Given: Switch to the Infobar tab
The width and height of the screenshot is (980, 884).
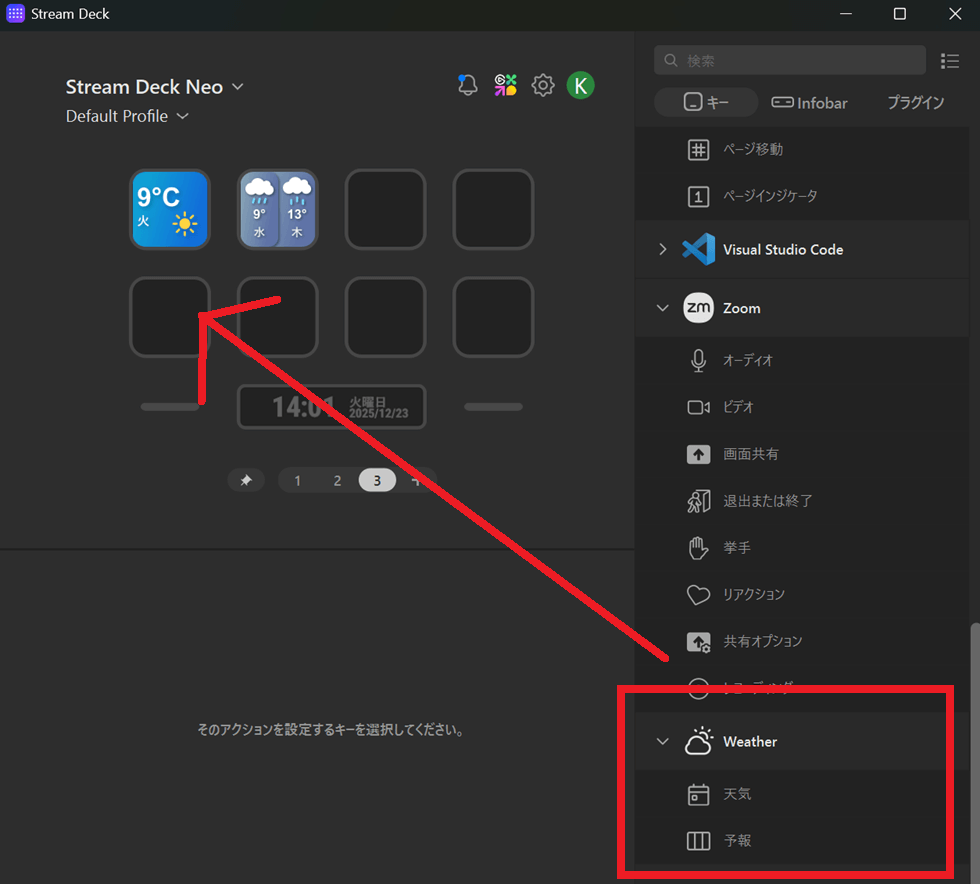Looking at the screenshot, I should 808,103.
